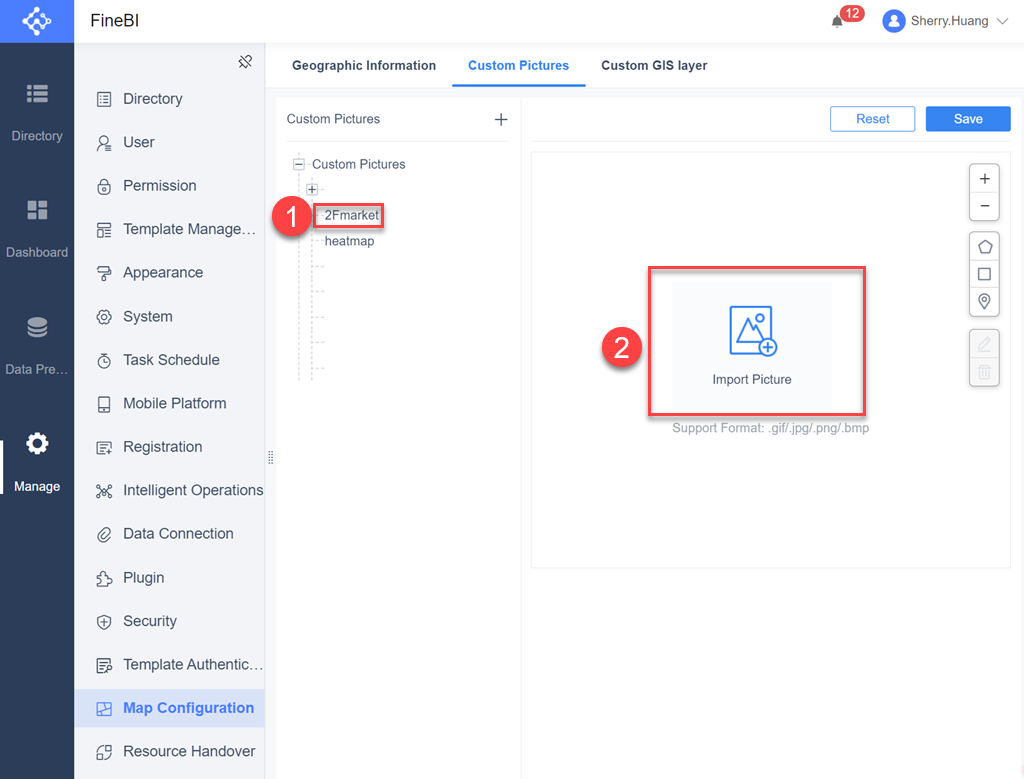Open the Security menu item
Screen dimensions: 1024x779
point(170,621)
